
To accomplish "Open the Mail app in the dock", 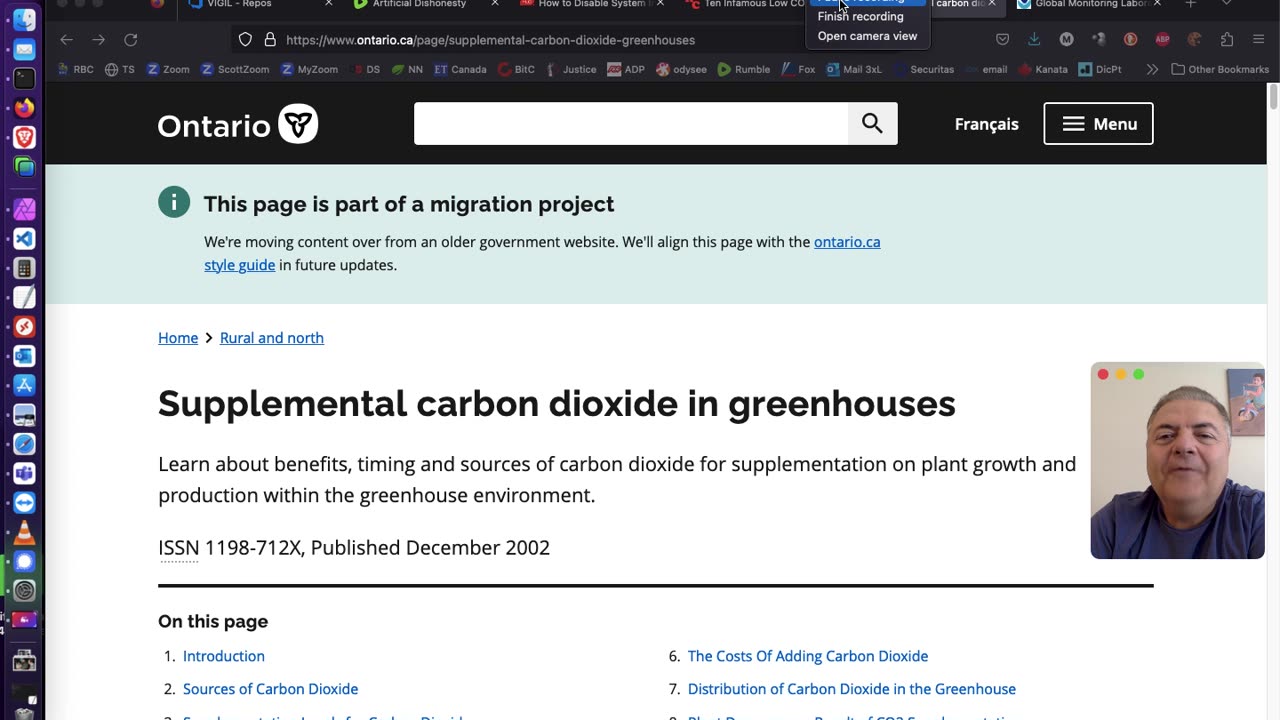I will 24,49.
